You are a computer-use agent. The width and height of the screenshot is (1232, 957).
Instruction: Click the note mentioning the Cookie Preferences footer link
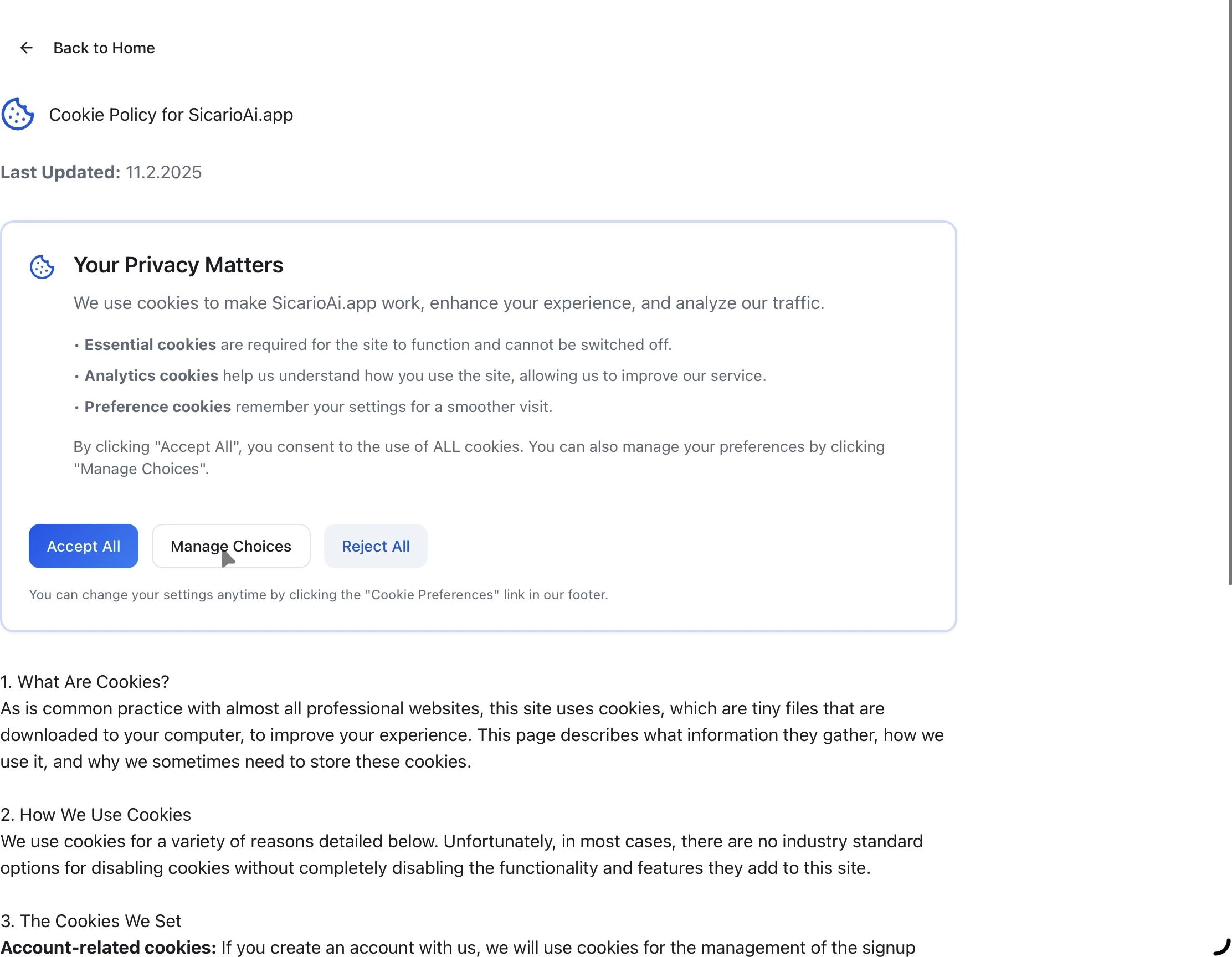(318, 595)
